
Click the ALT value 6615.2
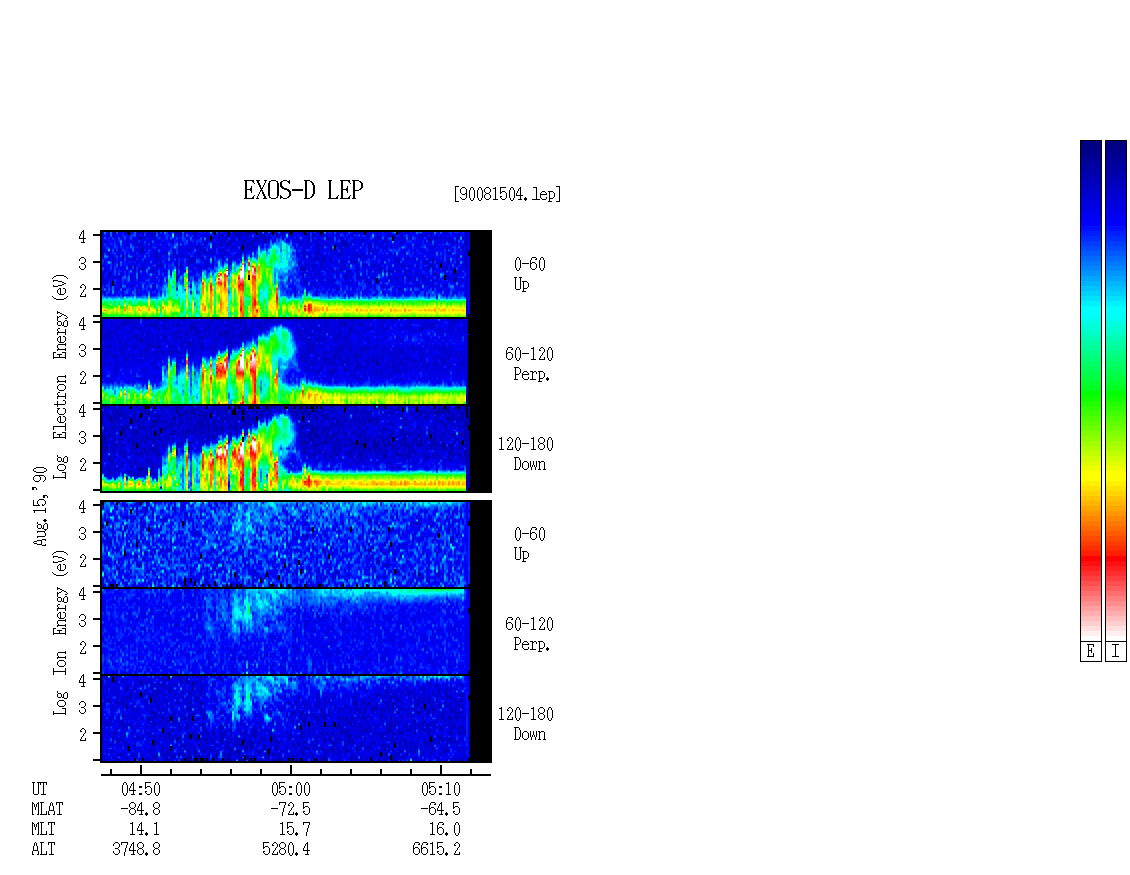coord(436,850)
